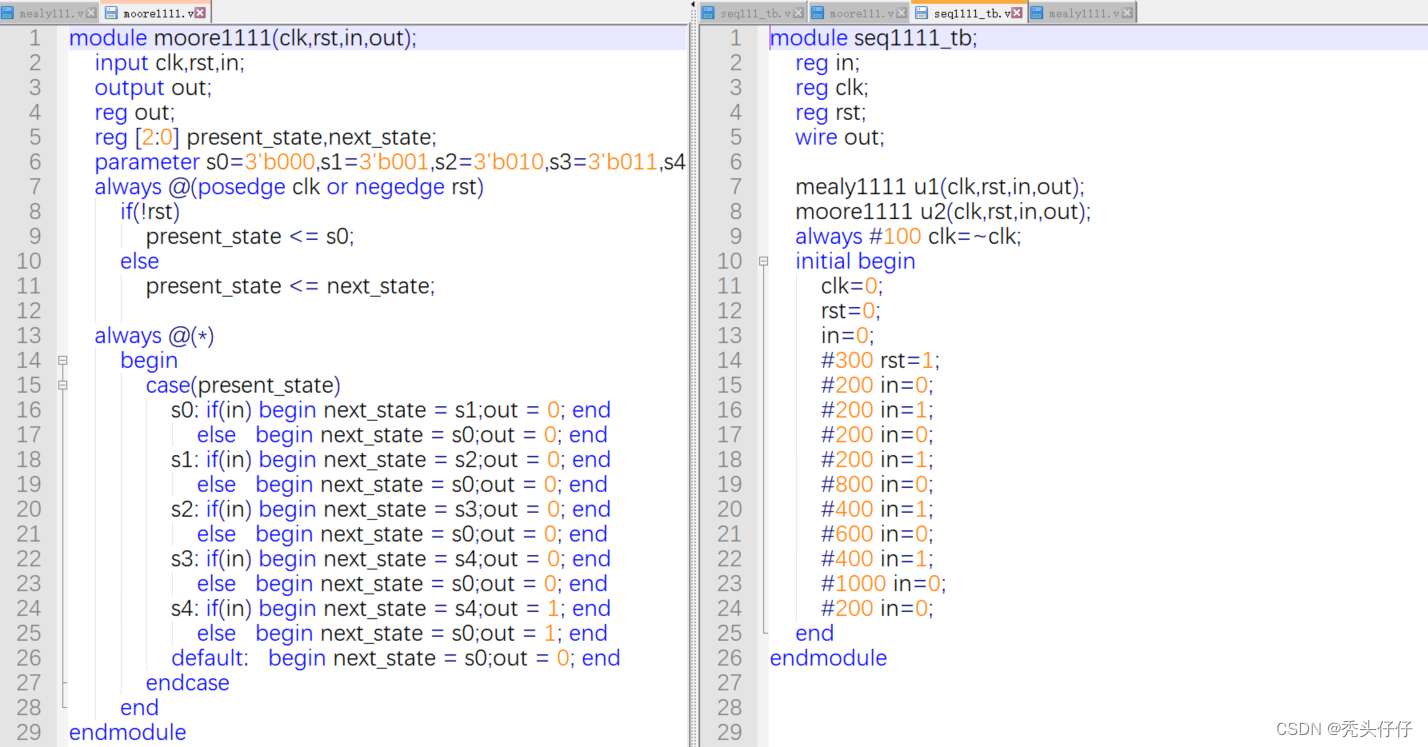Click 'reg [2:0] present_state,next_state;' line
The height and width of the screenshot is (747, 1428).
pyautogui.click(x=266, y=137)
